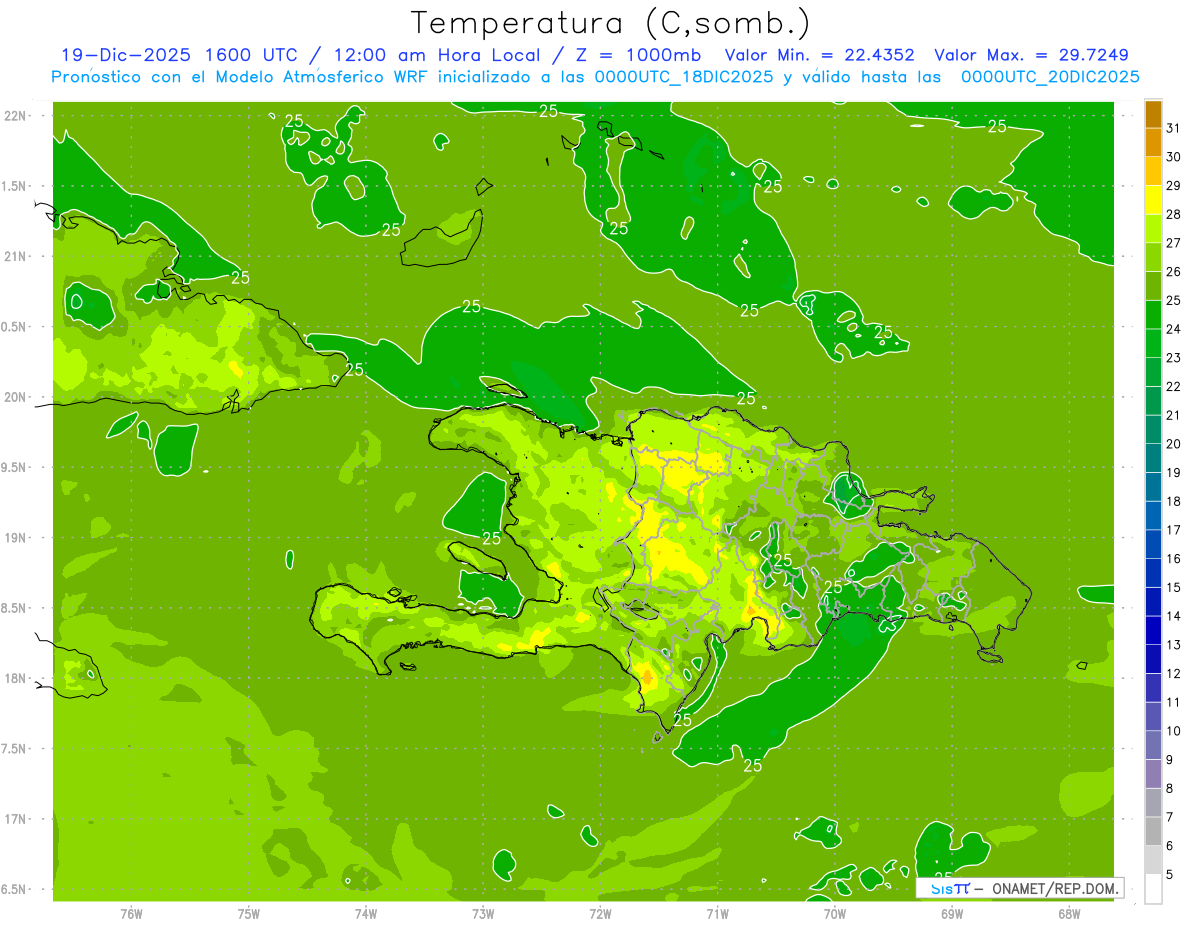Screen dimensions: 1200x927
Task: Click the dark blue colorbar segment between 13 and 14
Action: [x=1153, y=630]
